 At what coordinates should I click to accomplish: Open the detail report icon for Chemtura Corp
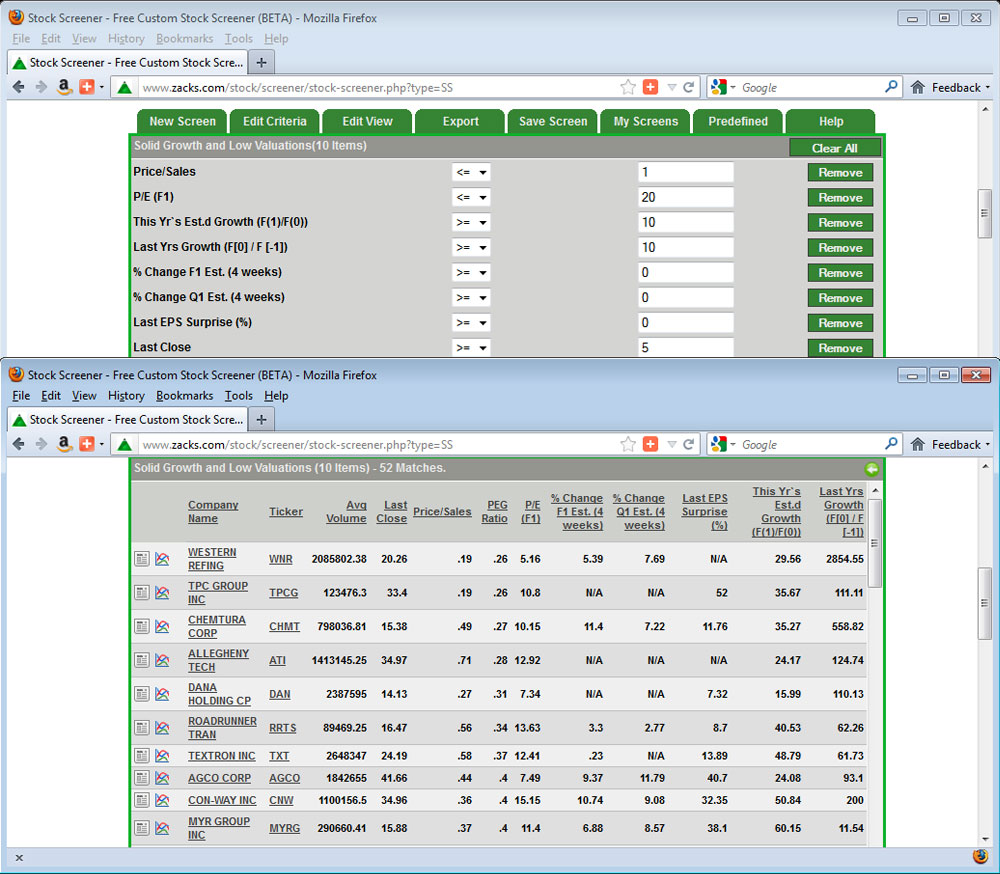[142, 626]
